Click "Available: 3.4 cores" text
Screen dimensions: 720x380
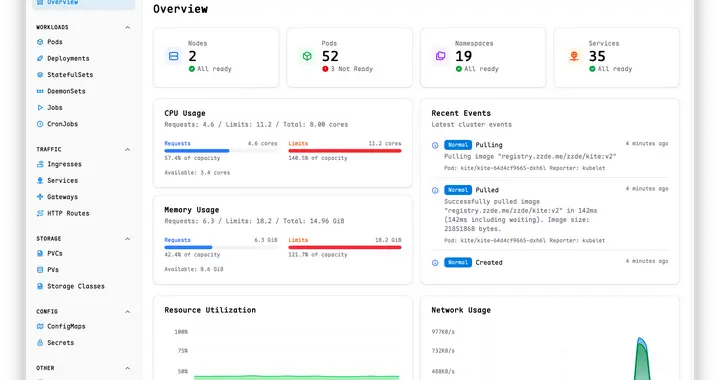tap(197, 173)
